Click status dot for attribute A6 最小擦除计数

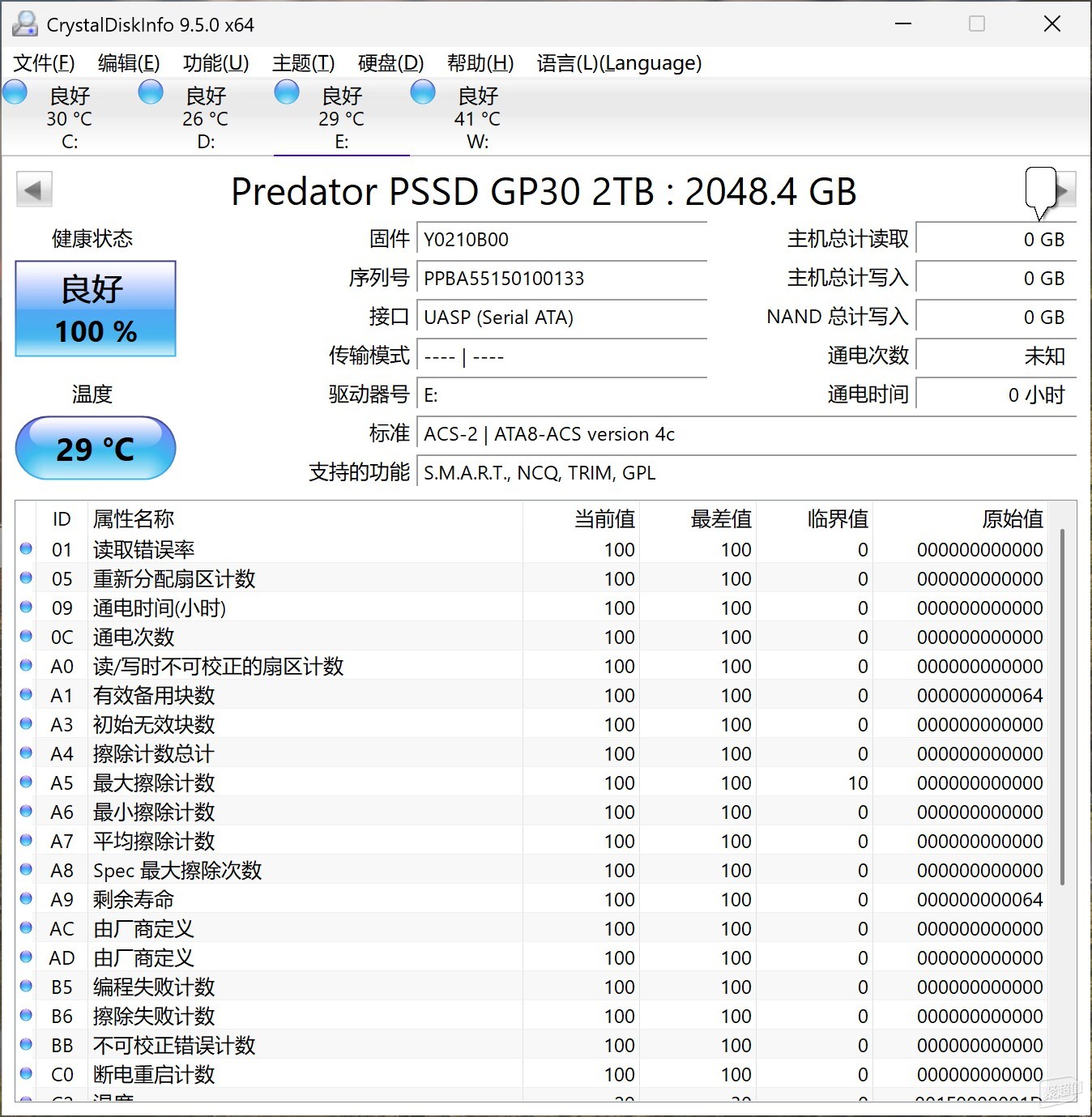point(26,812)
